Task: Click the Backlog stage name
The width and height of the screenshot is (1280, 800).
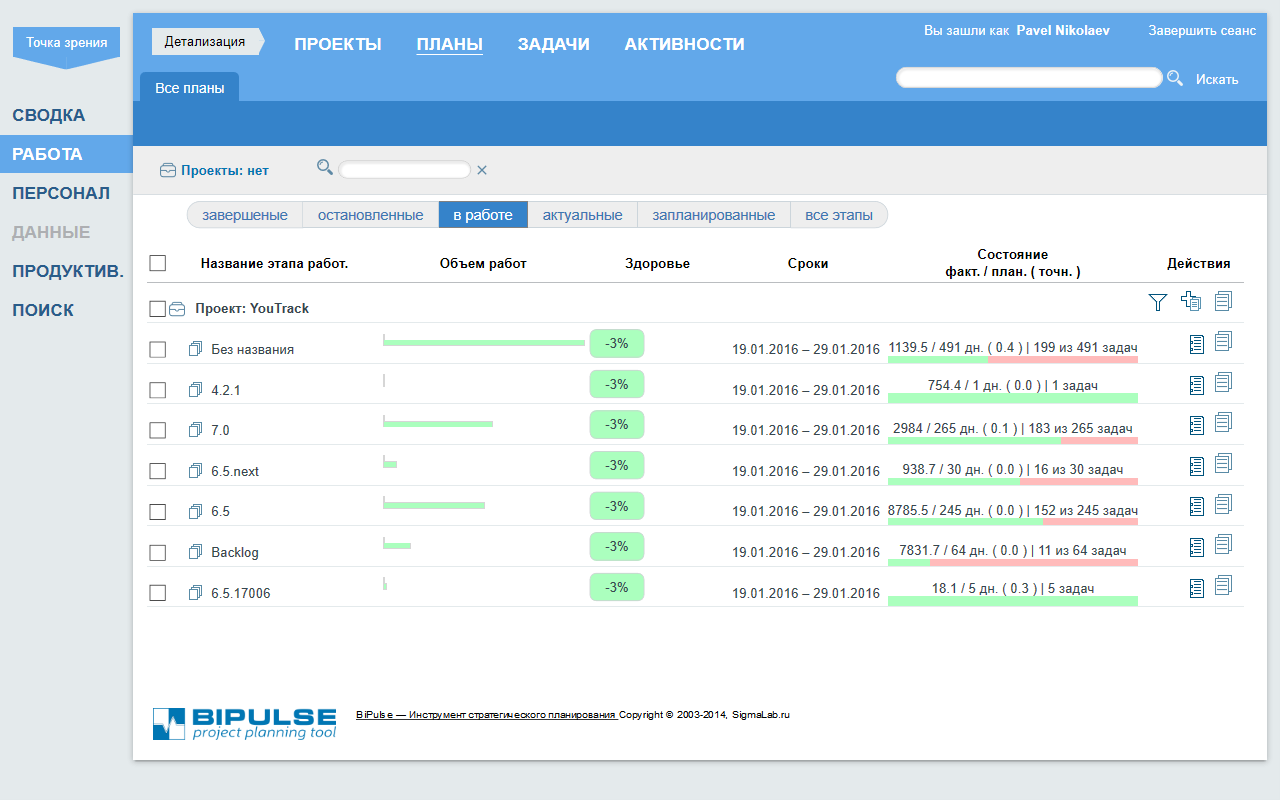Action: click(235, 552)
